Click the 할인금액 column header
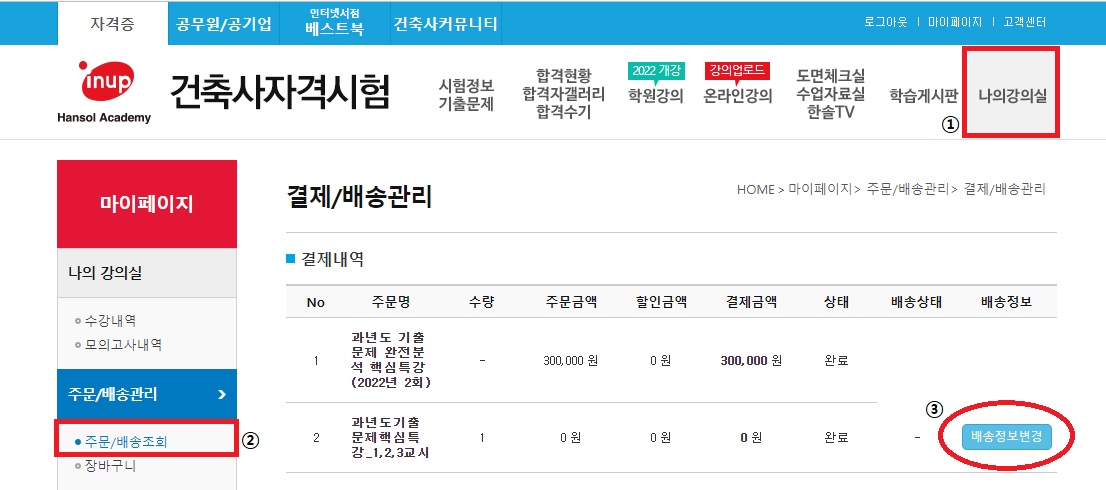Screen dimensions: 1106x490 [x=661, y=302]
